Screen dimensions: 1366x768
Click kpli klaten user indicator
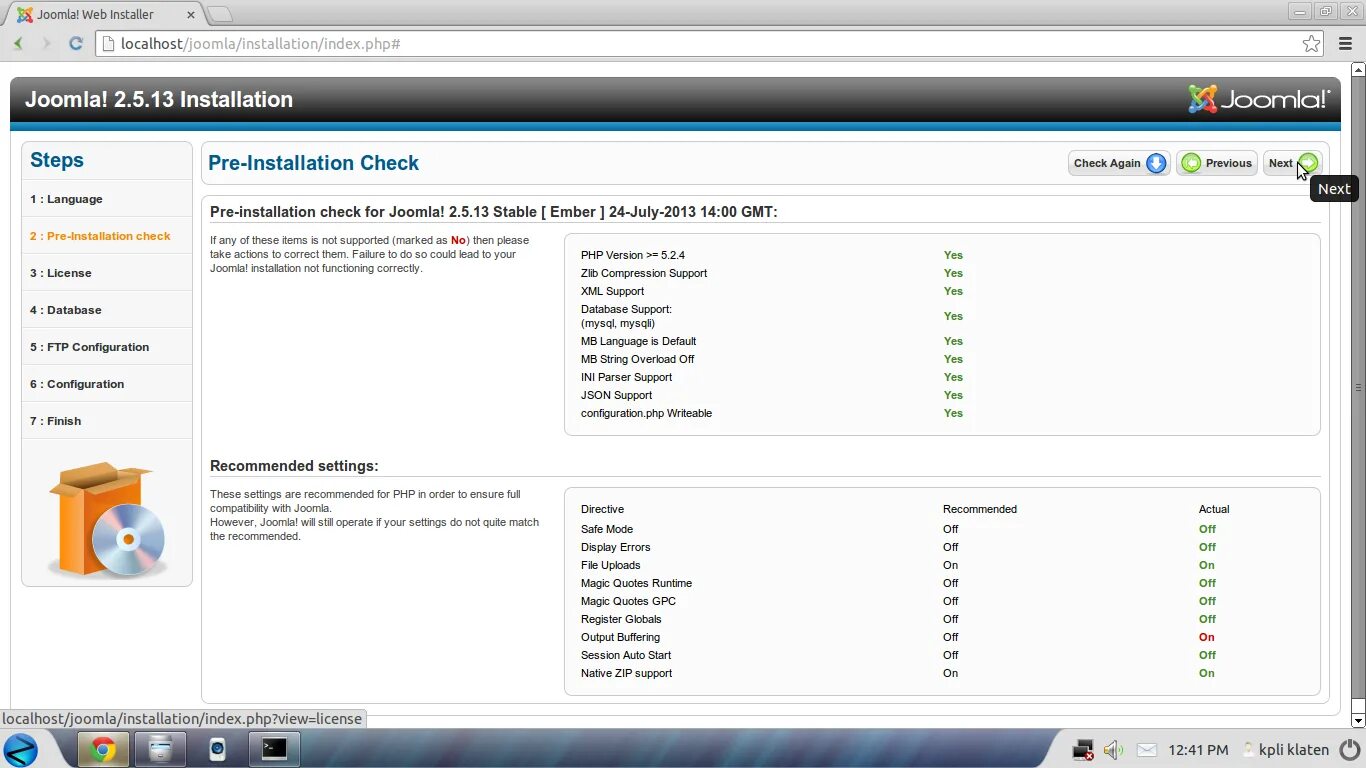click(x=1286, y=749)
